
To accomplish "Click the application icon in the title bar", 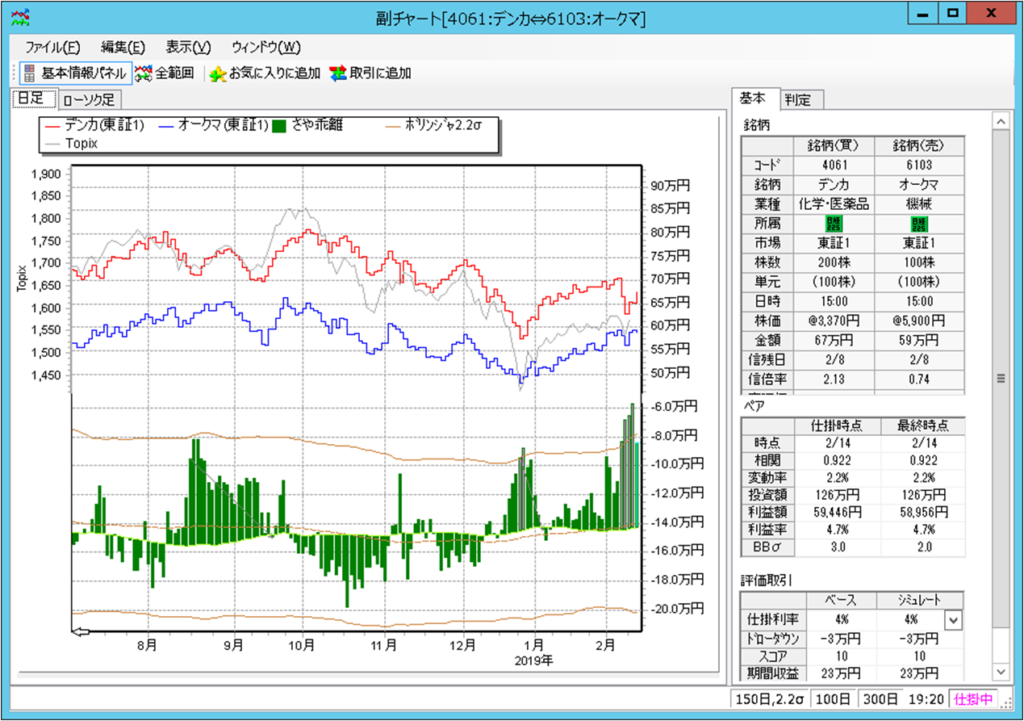I will pyautogui.click(x=19, y=17).
